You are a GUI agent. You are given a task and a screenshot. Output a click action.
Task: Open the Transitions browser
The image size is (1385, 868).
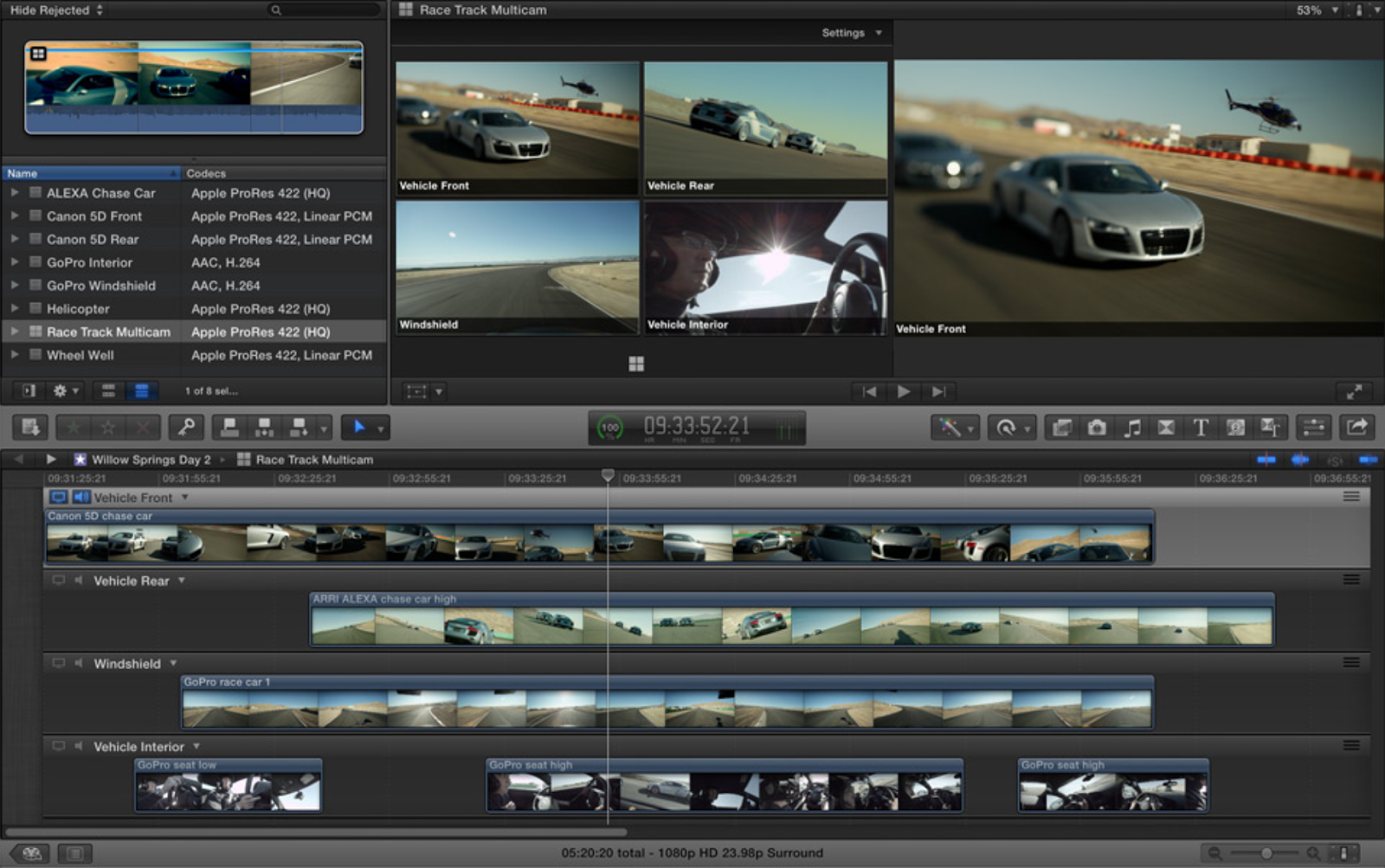click(x=1166, y=426)
